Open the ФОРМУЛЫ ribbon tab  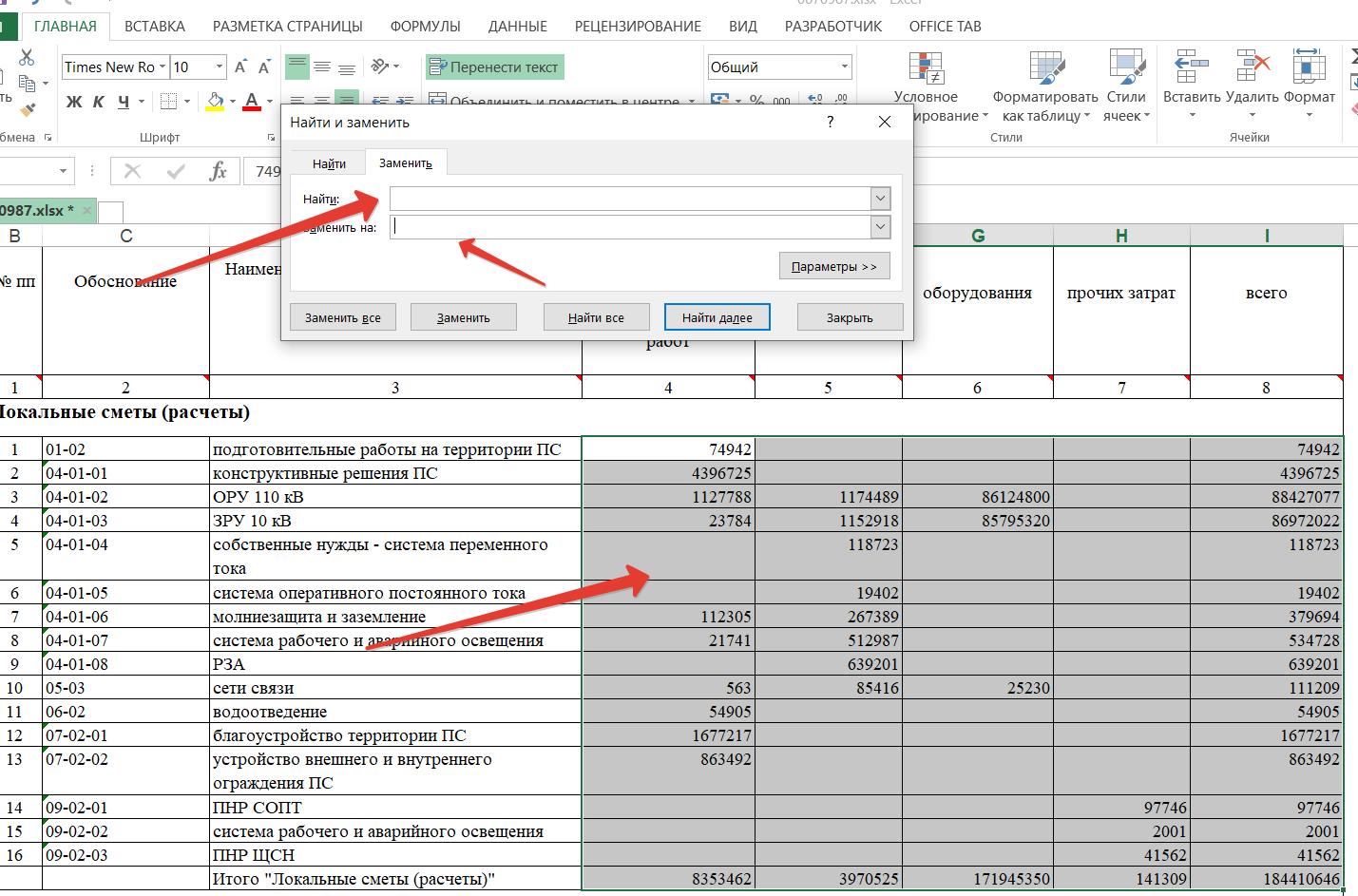425,26
